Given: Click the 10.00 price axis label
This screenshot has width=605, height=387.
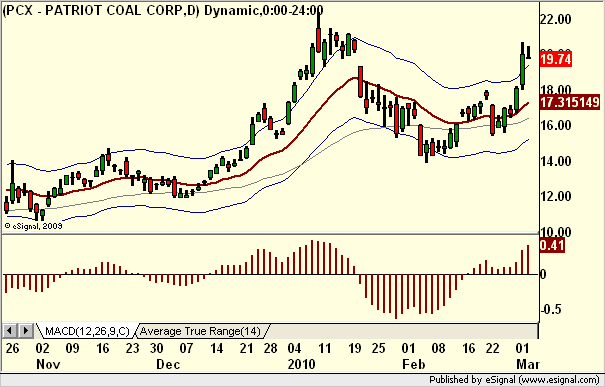Looking at the screenshot, I should (x=556, y=232).
